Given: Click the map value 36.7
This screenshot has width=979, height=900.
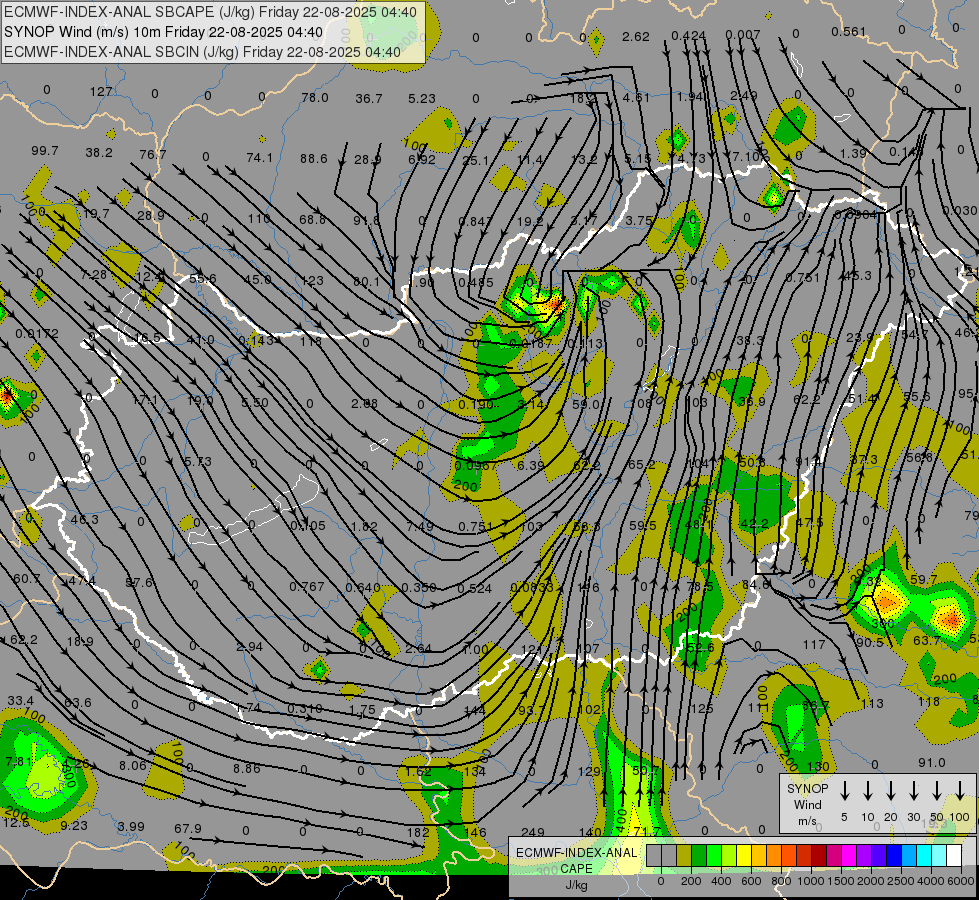Looking at the screenshot, I should [368, 99].
